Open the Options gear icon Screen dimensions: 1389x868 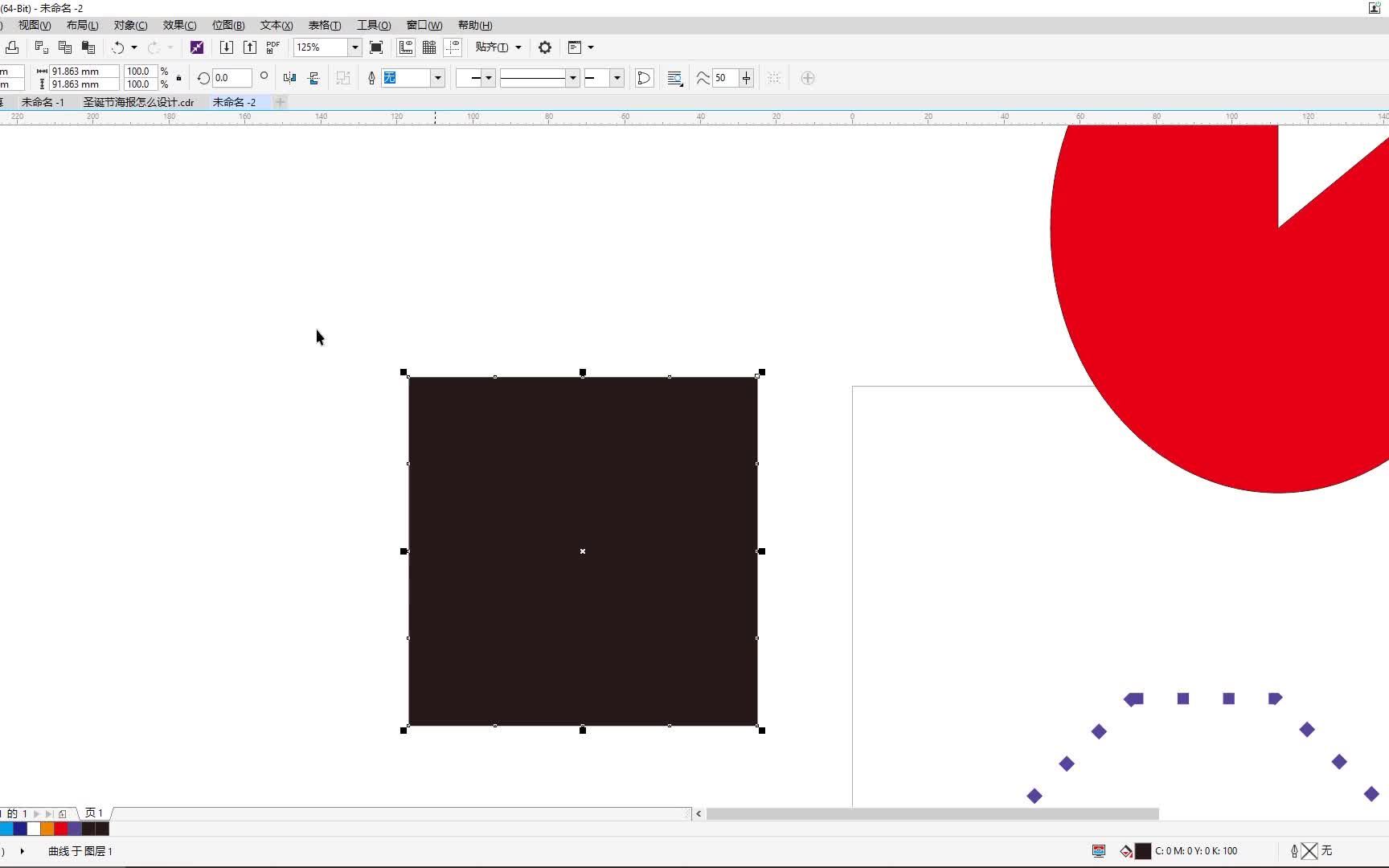pos(545,47)
